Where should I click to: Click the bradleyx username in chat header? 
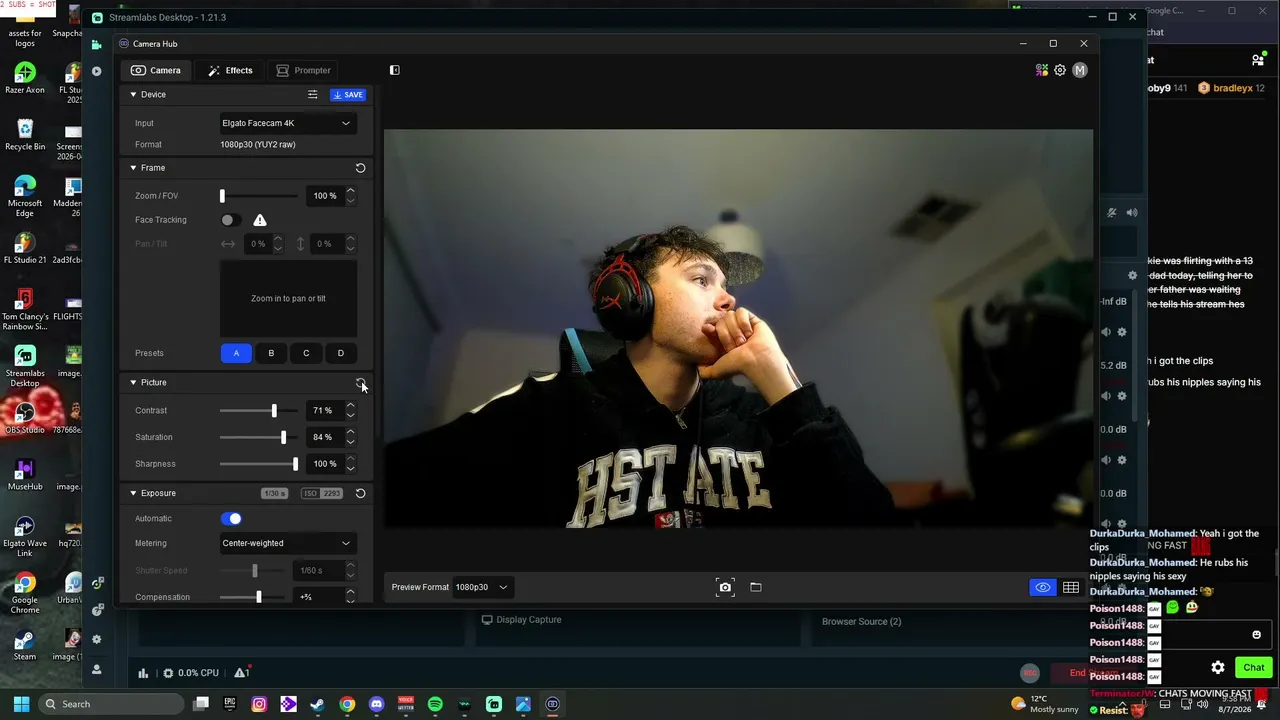(x=1232, y=88)
